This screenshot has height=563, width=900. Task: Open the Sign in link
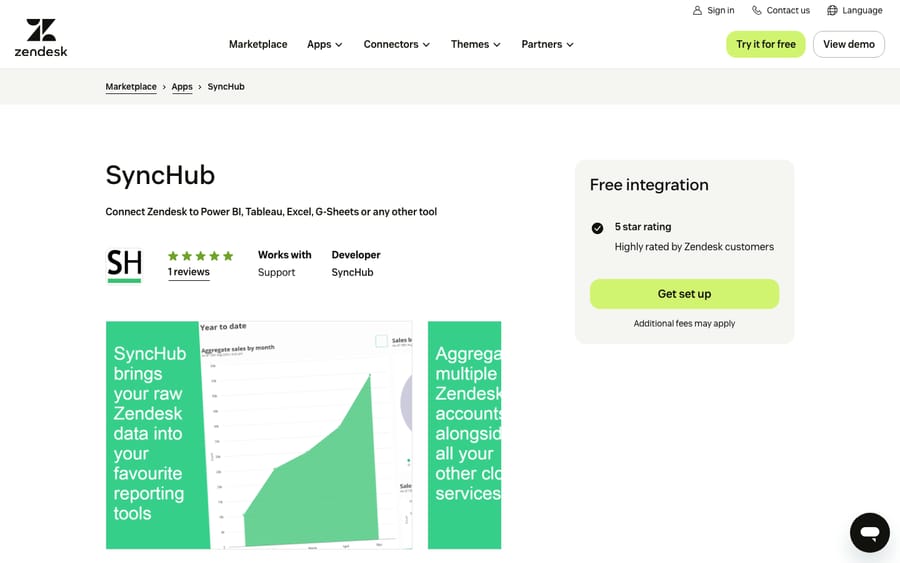tap(713, 10)
